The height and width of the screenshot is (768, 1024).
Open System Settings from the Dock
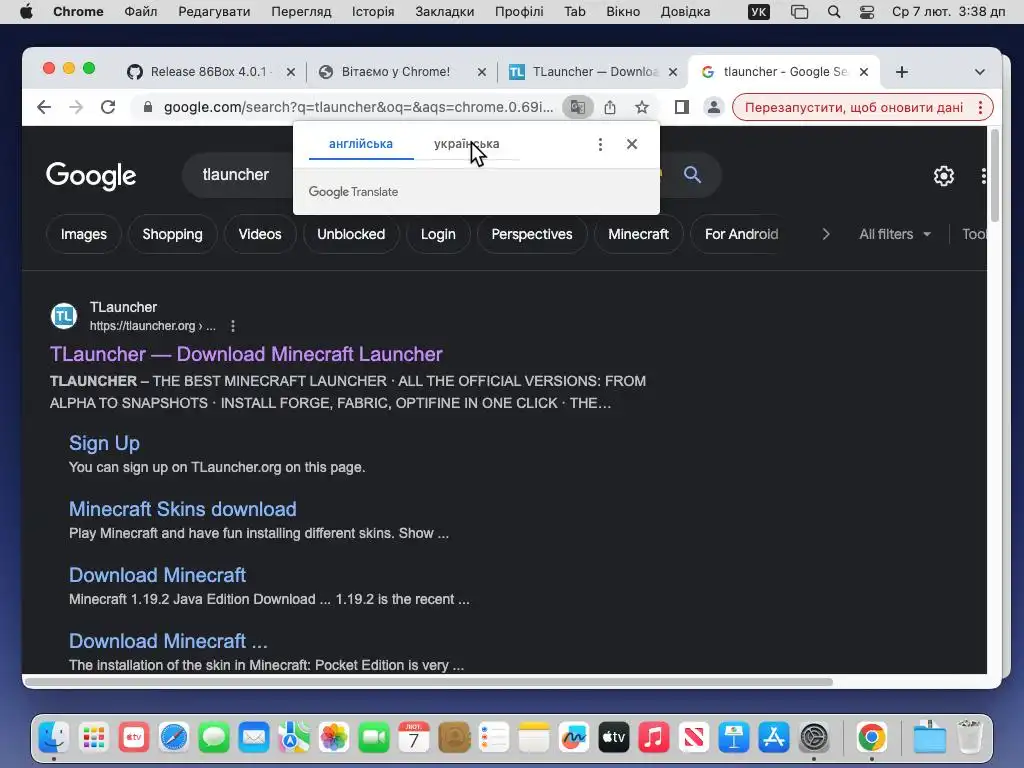point(814,737)
